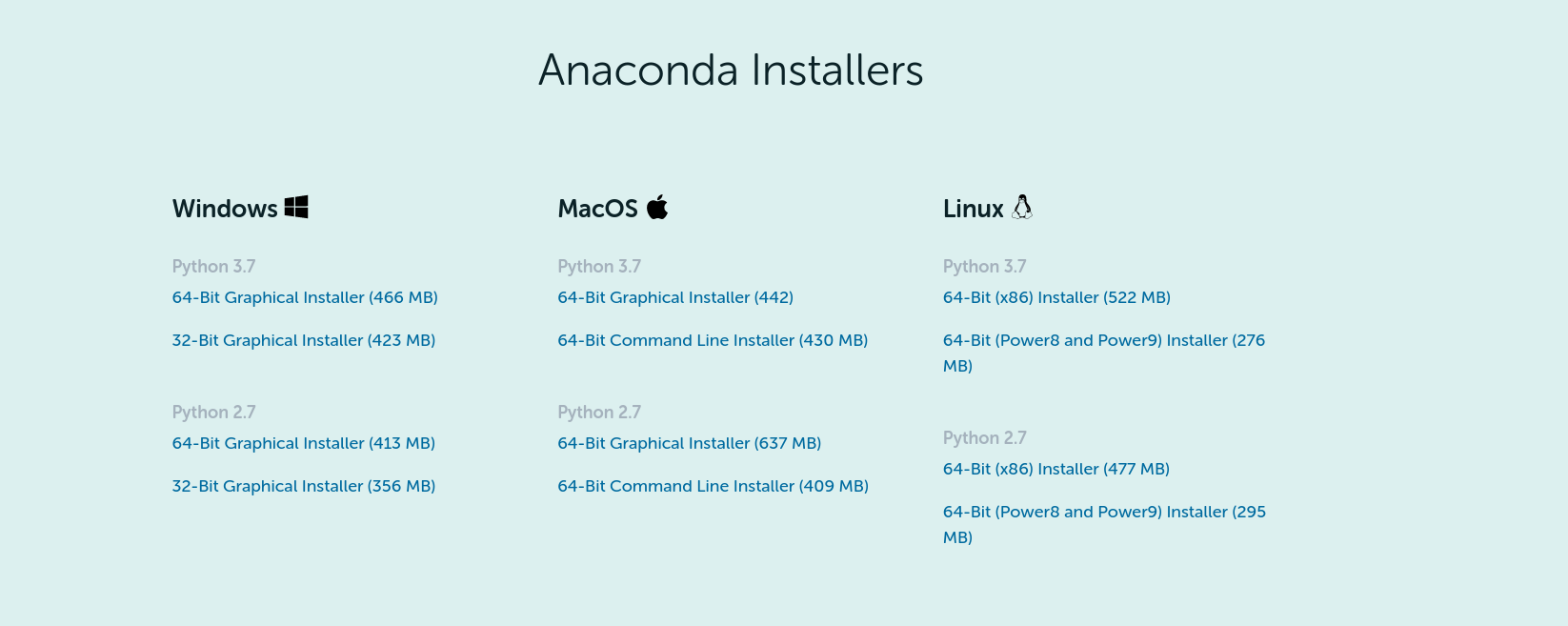1568x626 pixels.
Task: Get MacOS Command Line Installer (430 MB)
Action: (713, 340)
